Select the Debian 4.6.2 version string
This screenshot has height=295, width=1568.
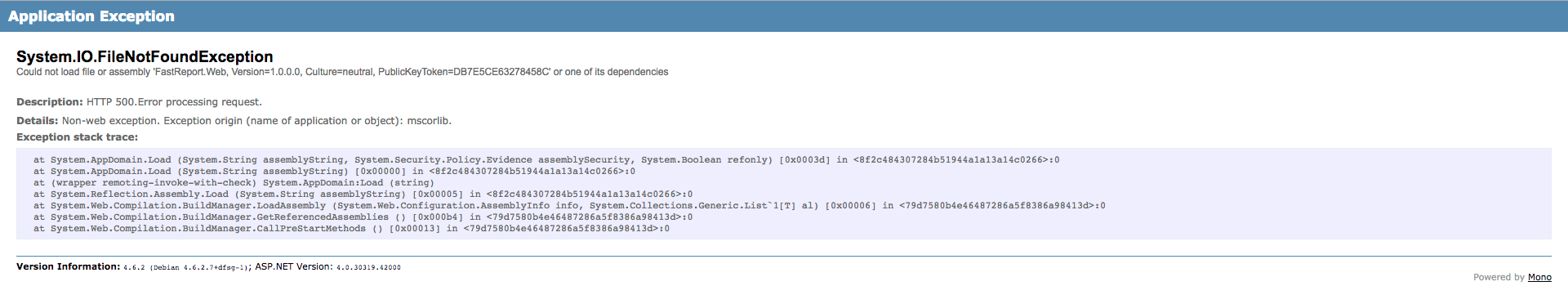coord(198,267)
